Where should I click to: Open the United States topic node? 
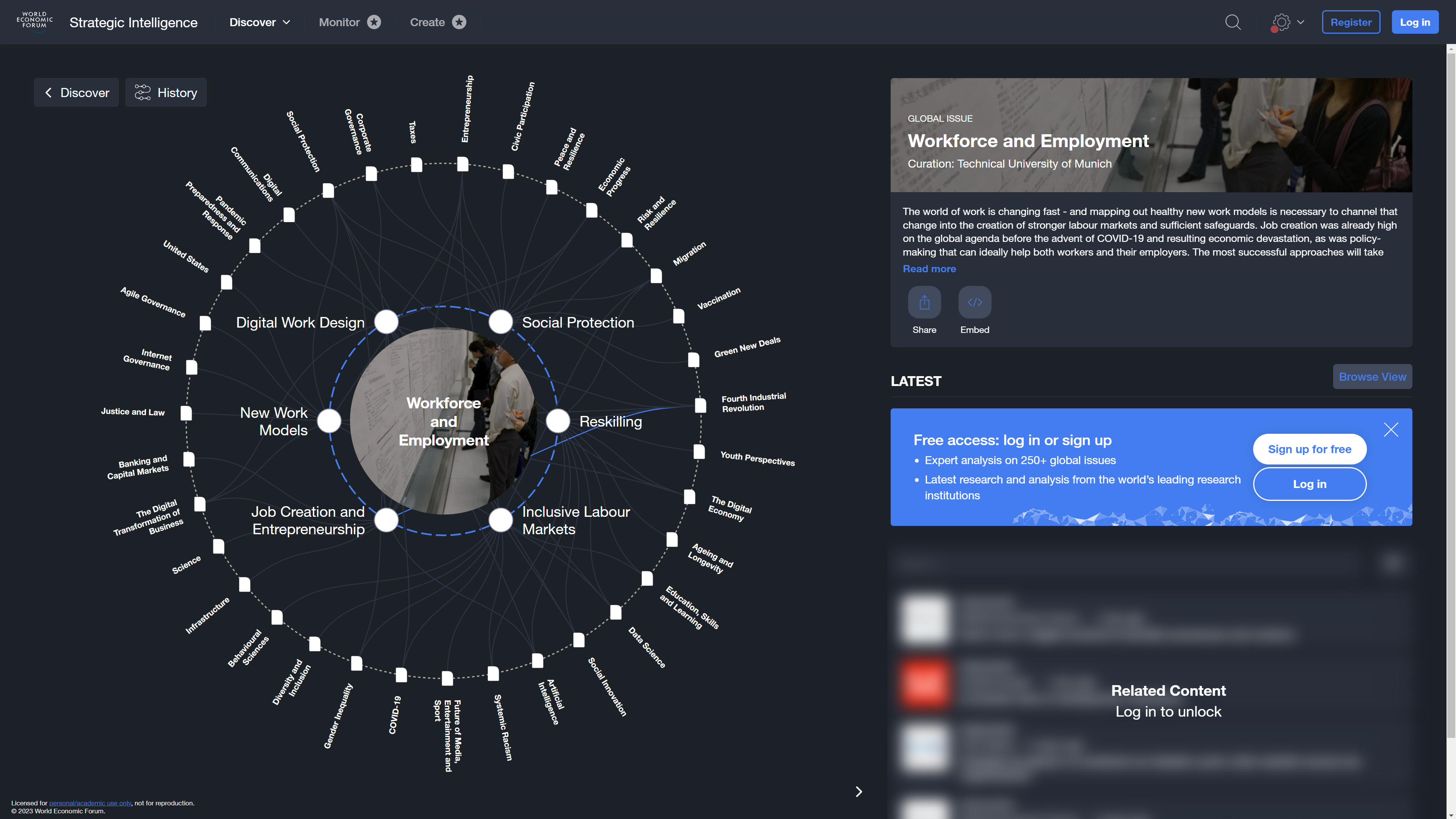pyautogui.click(x=227, y=282)
